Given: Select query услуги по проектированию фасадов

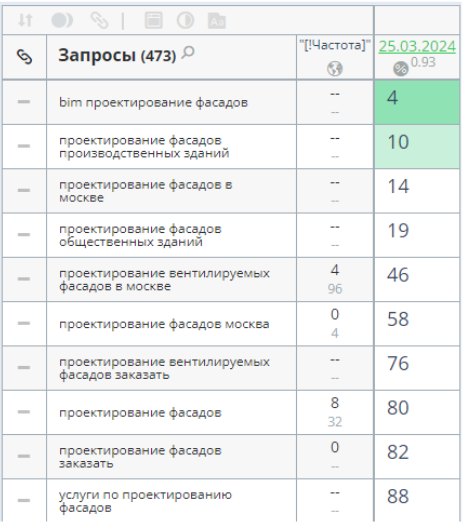Looking at the screenshot, I should pos(145,501).
